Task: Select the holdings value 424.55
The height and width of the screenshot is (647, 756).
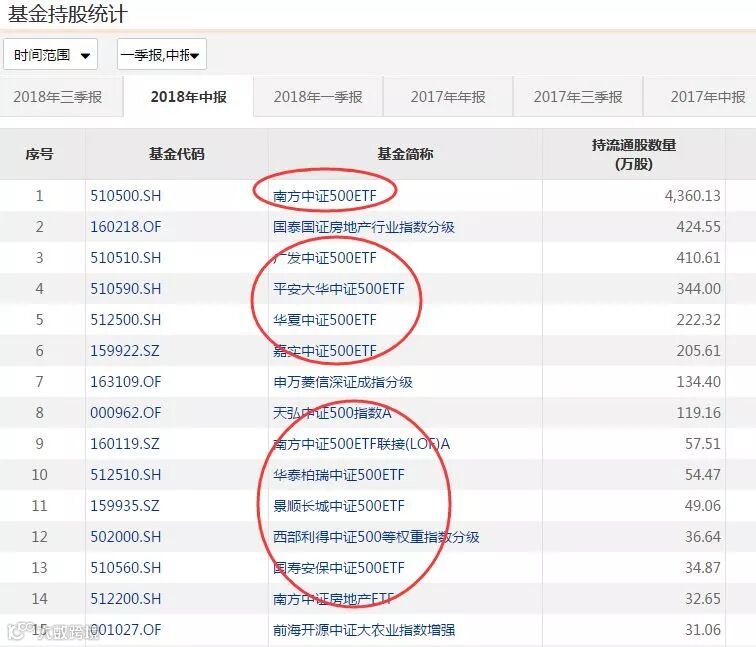Action: [698, 227]
